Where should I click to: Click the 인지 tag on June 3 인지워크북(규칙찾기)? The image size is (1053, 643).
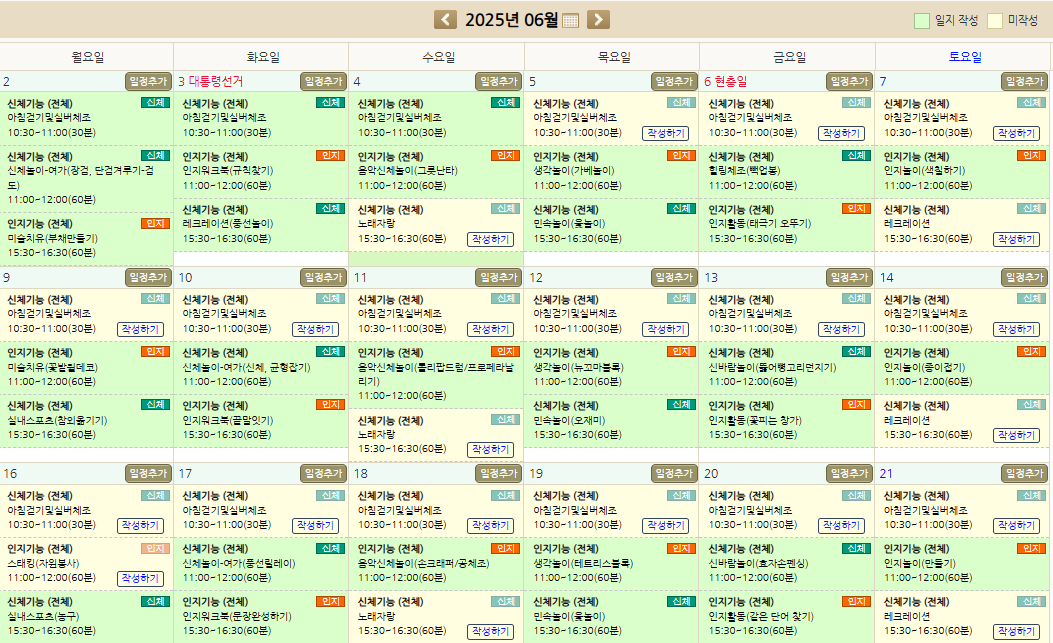click(330, 156)
